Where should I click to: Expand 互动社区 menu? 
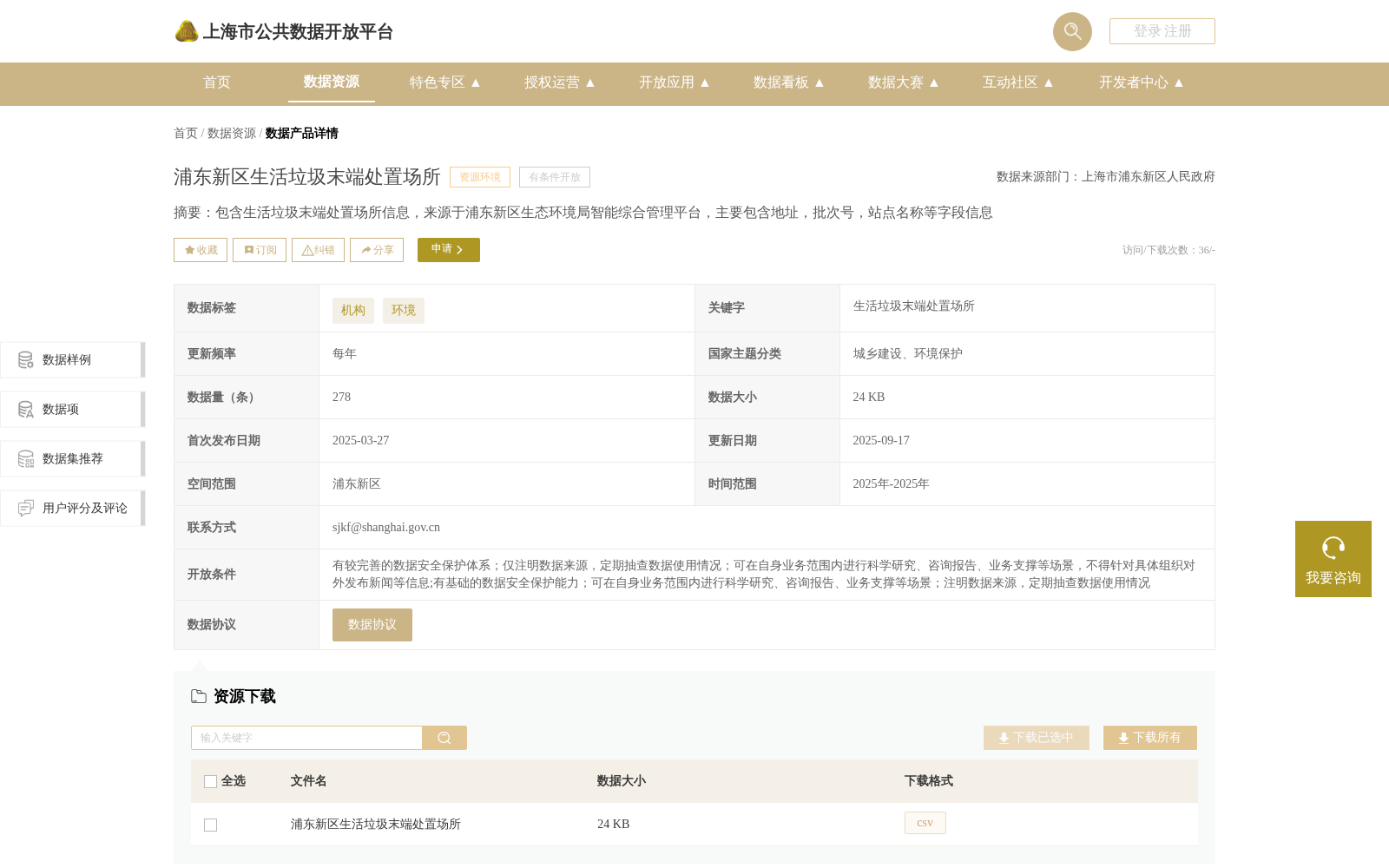point(1017,82)
